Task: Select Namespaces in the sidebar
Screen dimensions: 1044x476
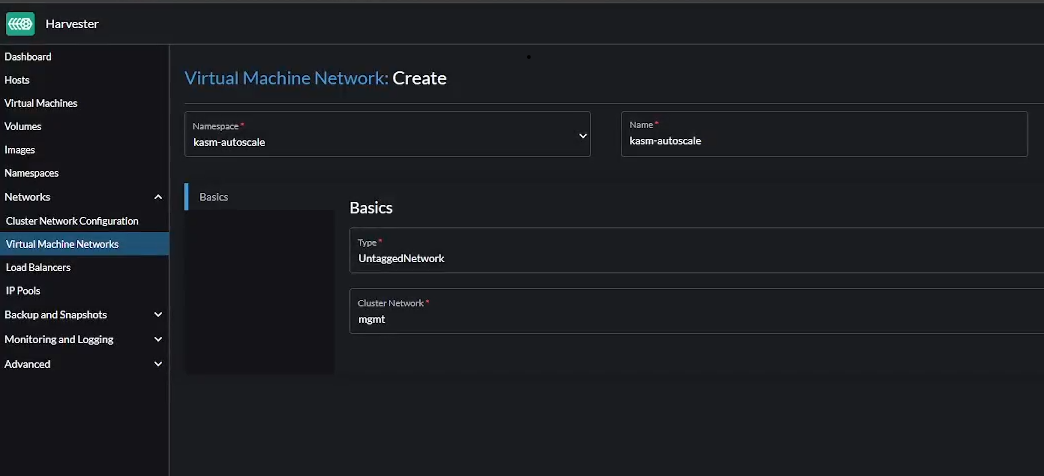Action: point(31,173)
